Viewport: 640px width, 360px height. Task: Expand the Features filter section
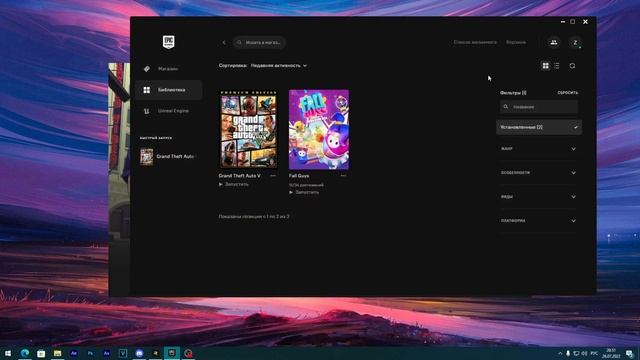point(539,173)
